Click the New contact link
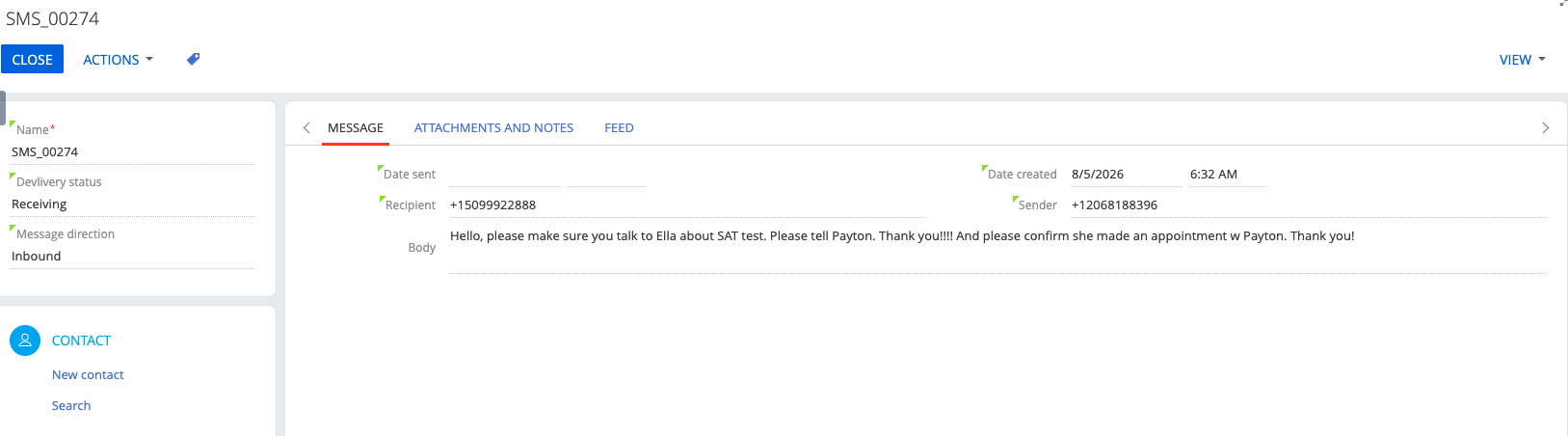Screen dimensions: 1568x436 (x=88, y=375)
